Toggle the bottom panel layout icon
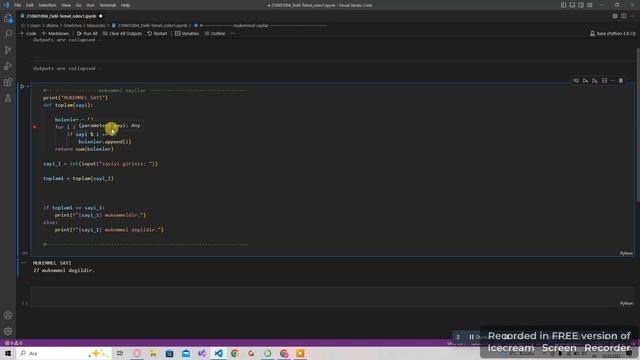This screenshot has height=360, width=640. (572, 5)
